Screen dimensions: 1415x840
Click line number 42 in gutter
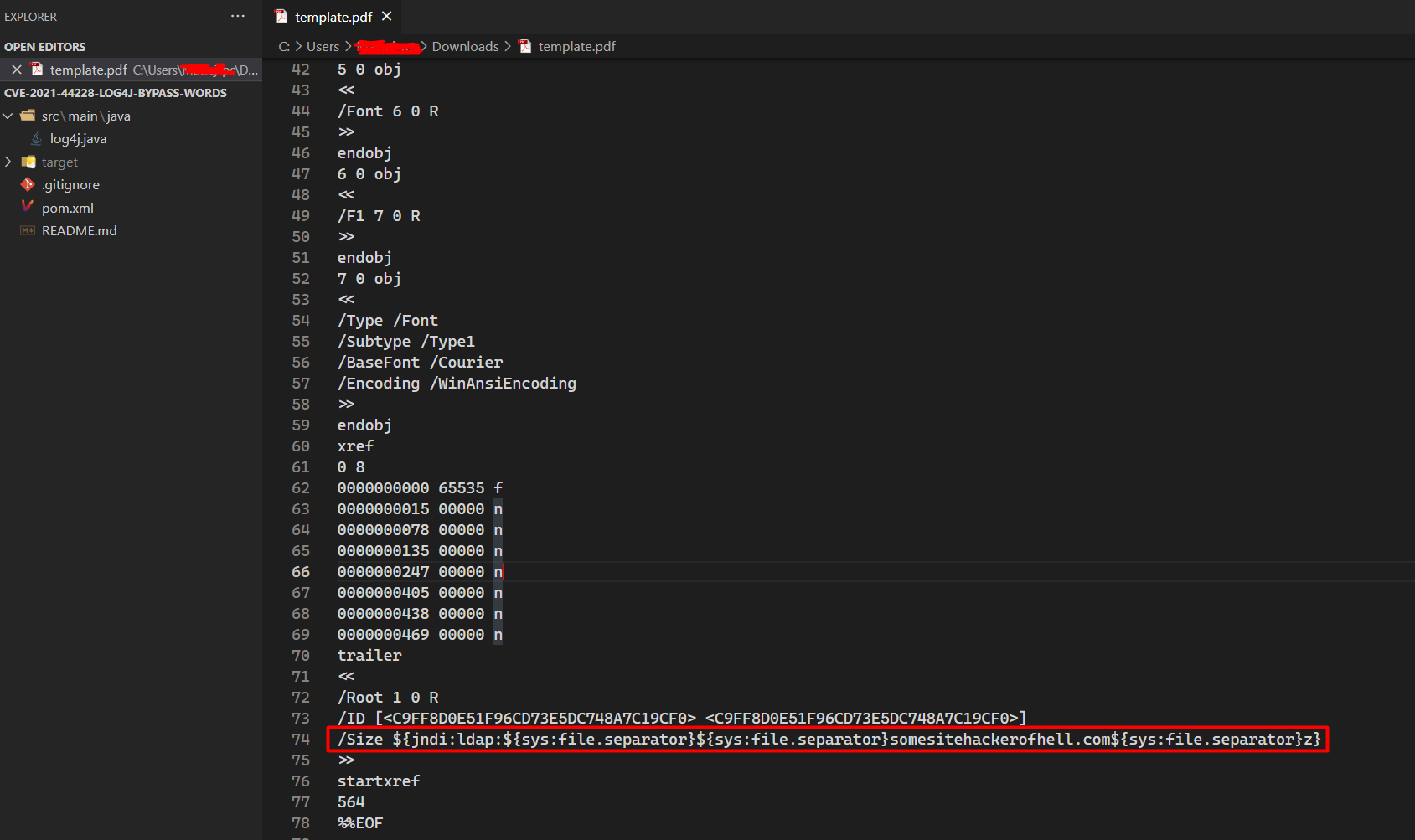pyautogui.click(x=301, y=70)
